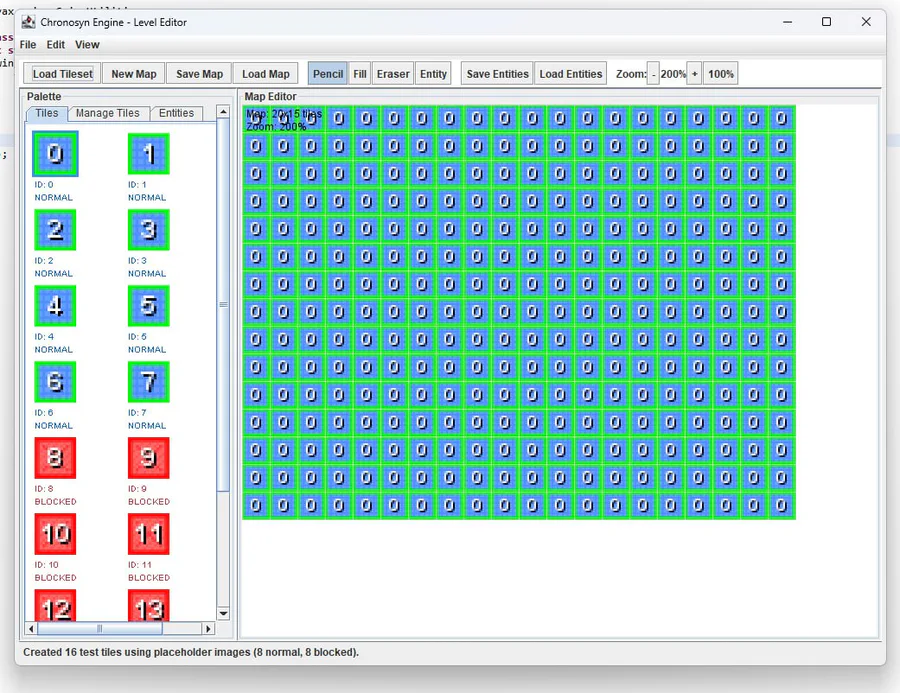Choose tile 5 in the palette
The image size is (900, 693).
149,306
